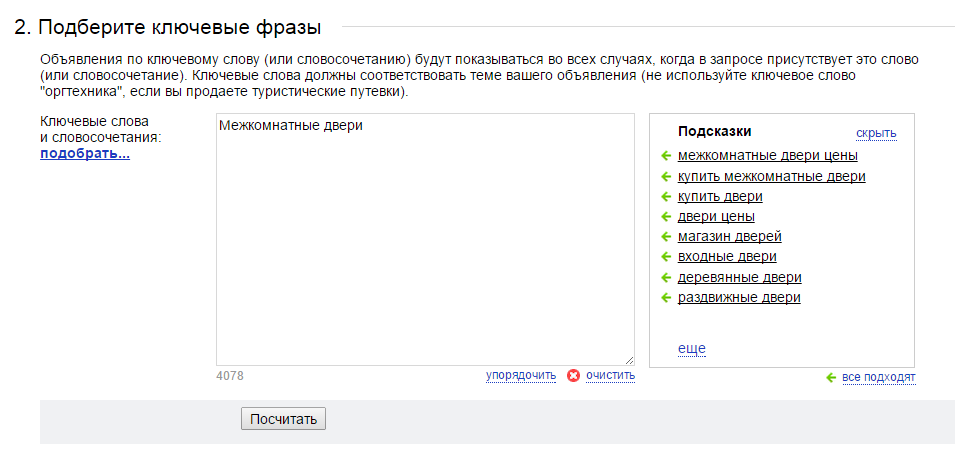The image size is (955, 464).
Task: Open the 'подобрать...' keyword picker link
Action: pos(85,153)
